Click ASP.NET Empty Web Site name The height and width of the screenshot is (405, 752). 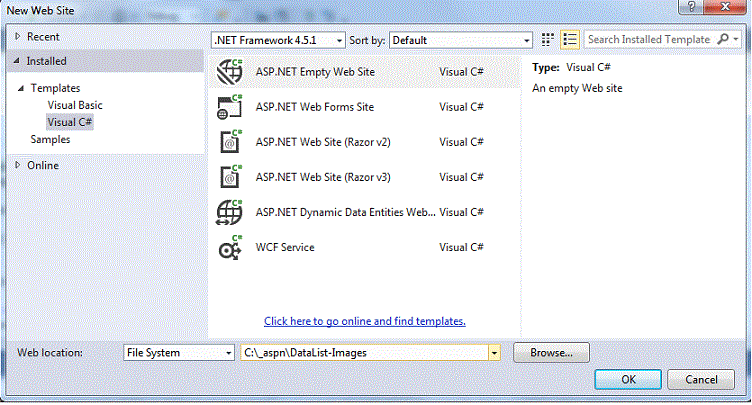(x=315, y=72)
